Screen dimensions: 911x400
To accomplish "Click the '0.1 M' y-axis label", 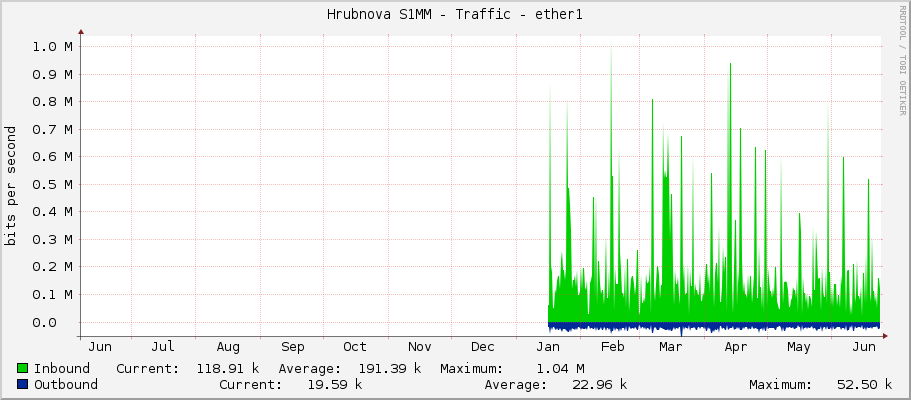I will [52, 295].
